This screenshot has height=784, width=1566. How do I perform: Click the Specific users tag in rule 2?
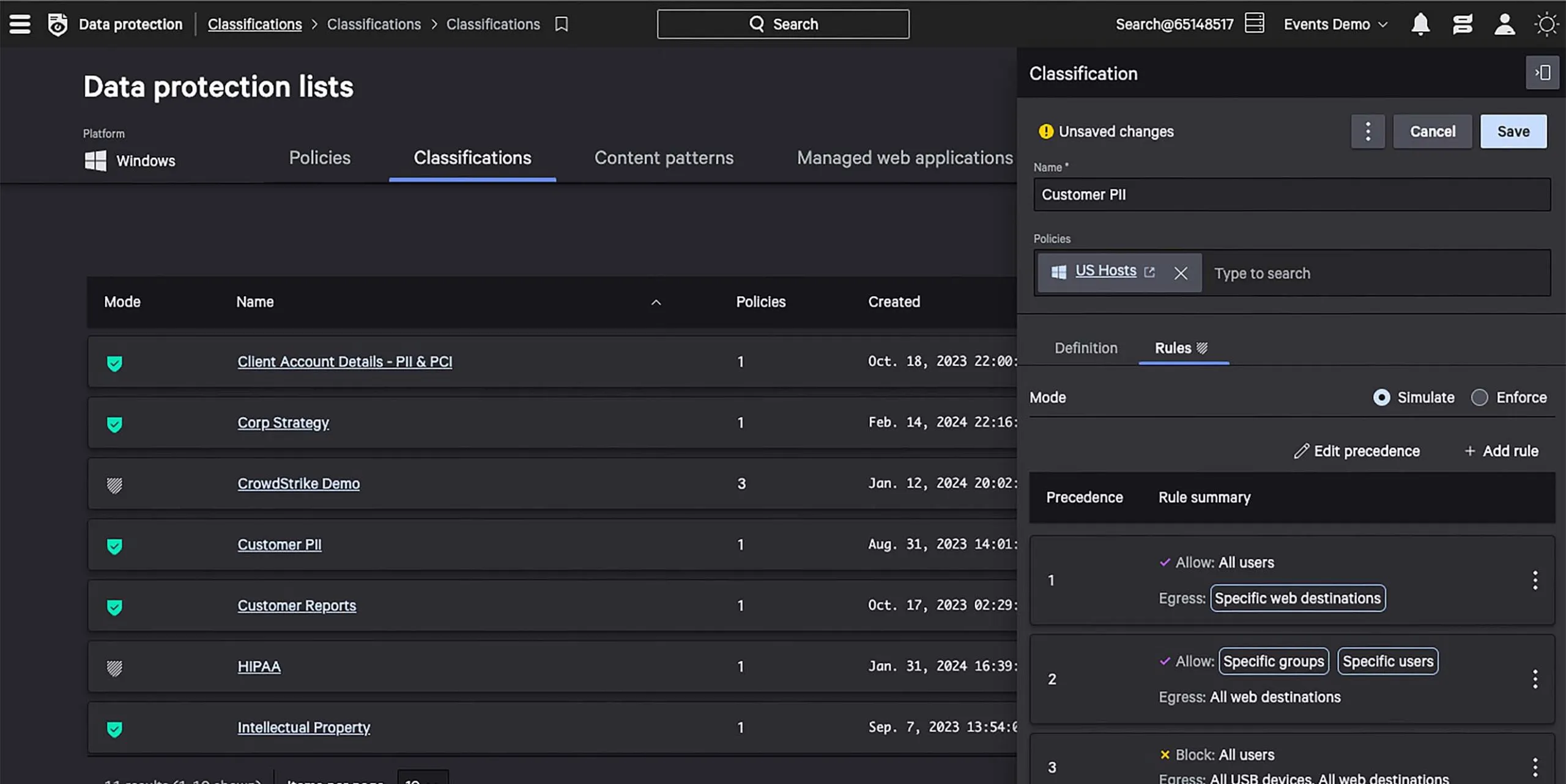coord(1388,661)
